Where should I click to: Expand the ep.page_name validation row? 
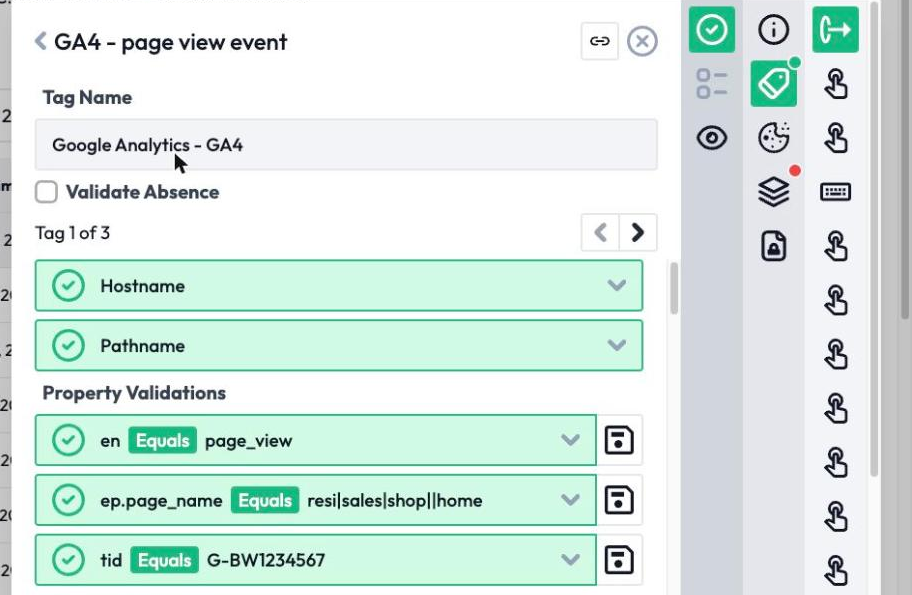click(315, 500)
